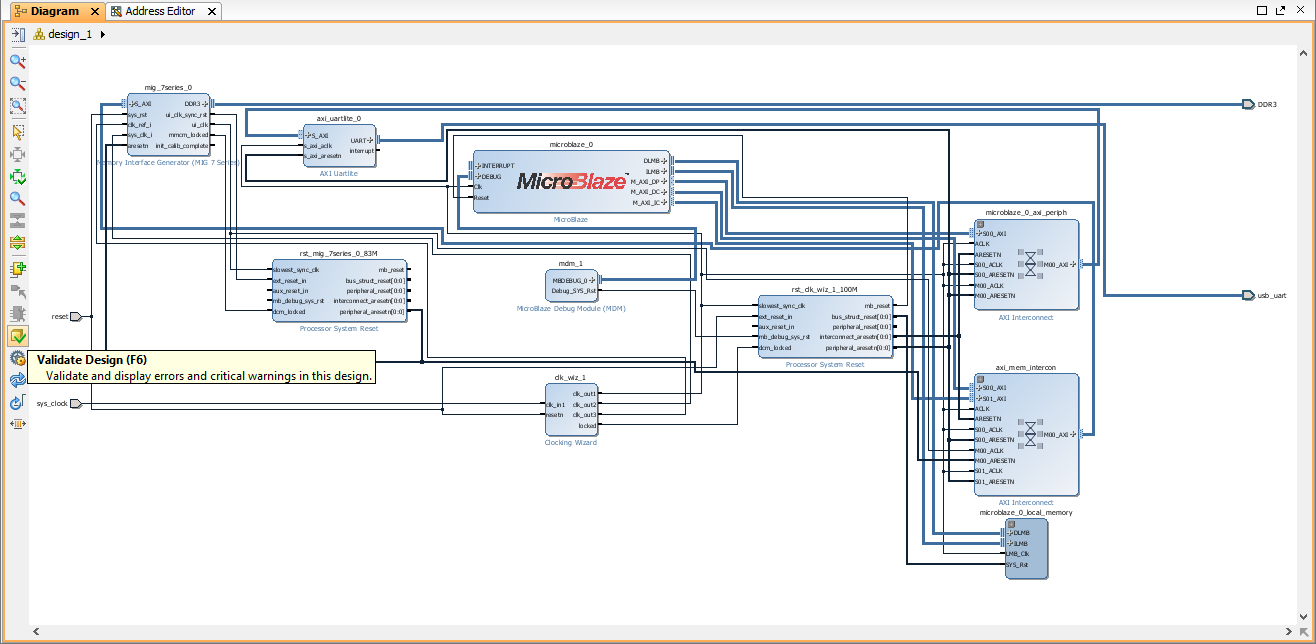Click the design_1 breadcrumb label
The width and height of the screenshot is (1316, 644).
click(70, 34)
